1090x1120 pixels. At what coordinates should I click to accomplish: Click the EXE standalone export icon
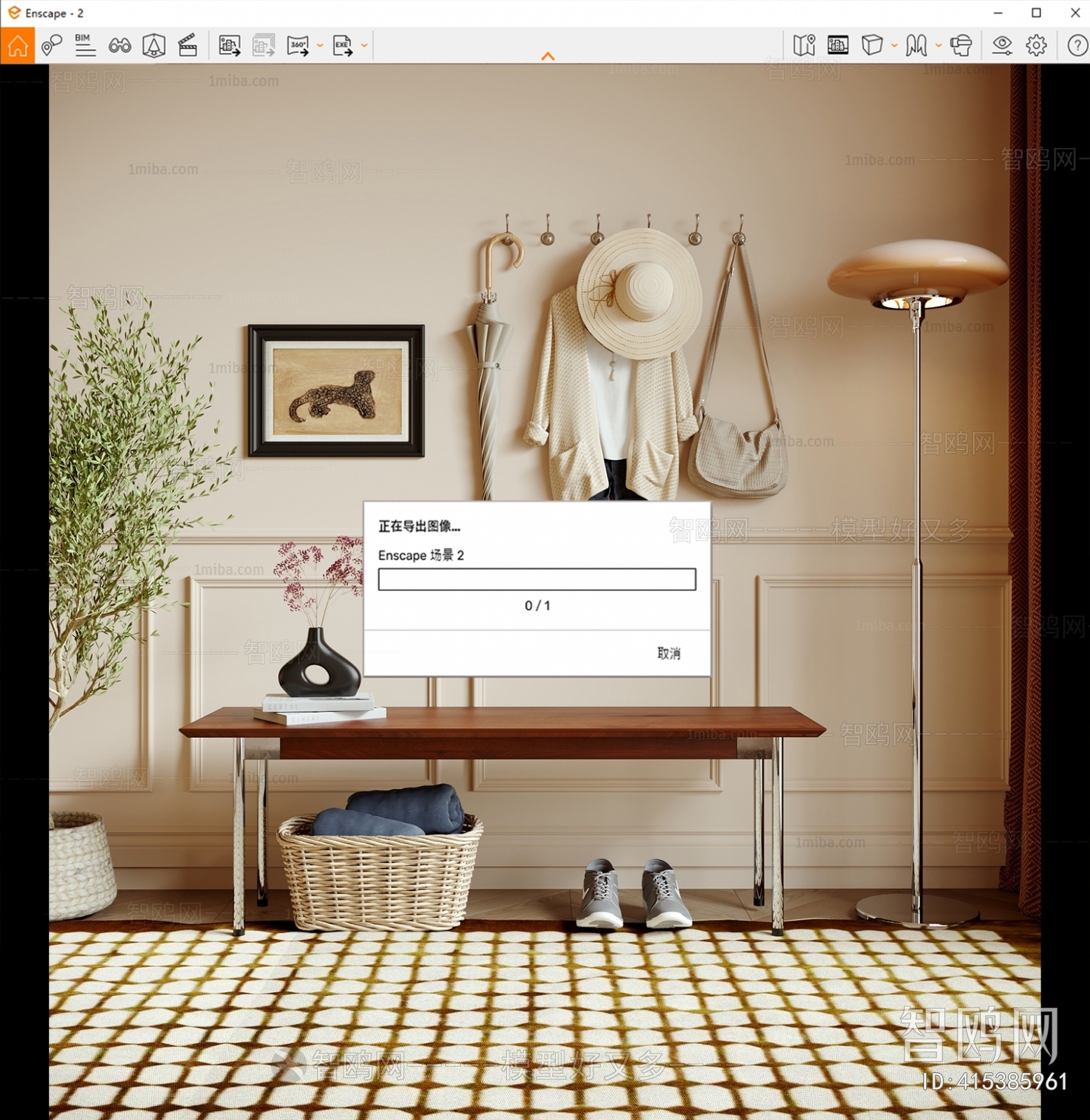click(343, 45)
